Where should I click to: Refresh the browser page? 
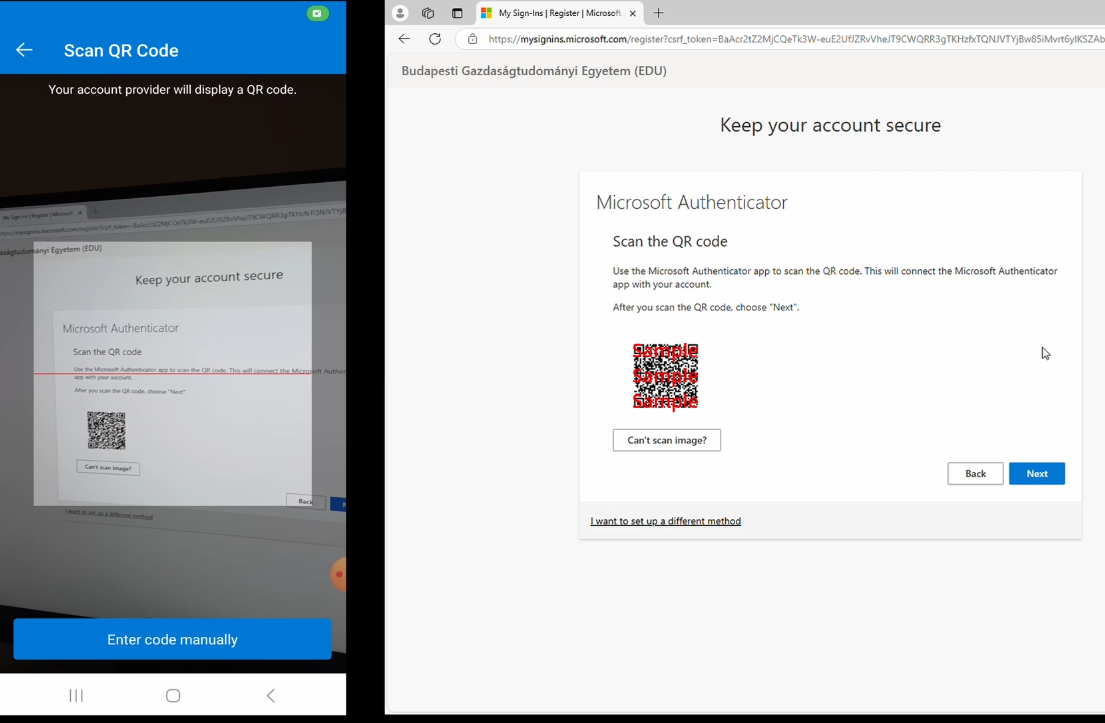pyautogui.click(x=435, y=39)
